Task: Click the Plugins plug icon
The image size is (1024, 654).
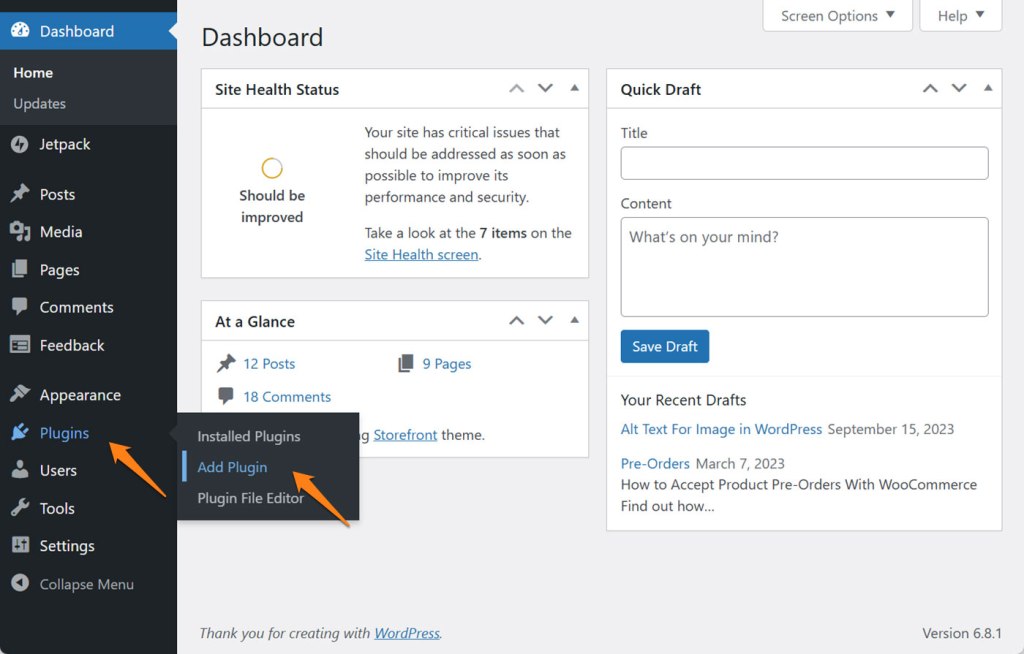Action: (20, 432)
